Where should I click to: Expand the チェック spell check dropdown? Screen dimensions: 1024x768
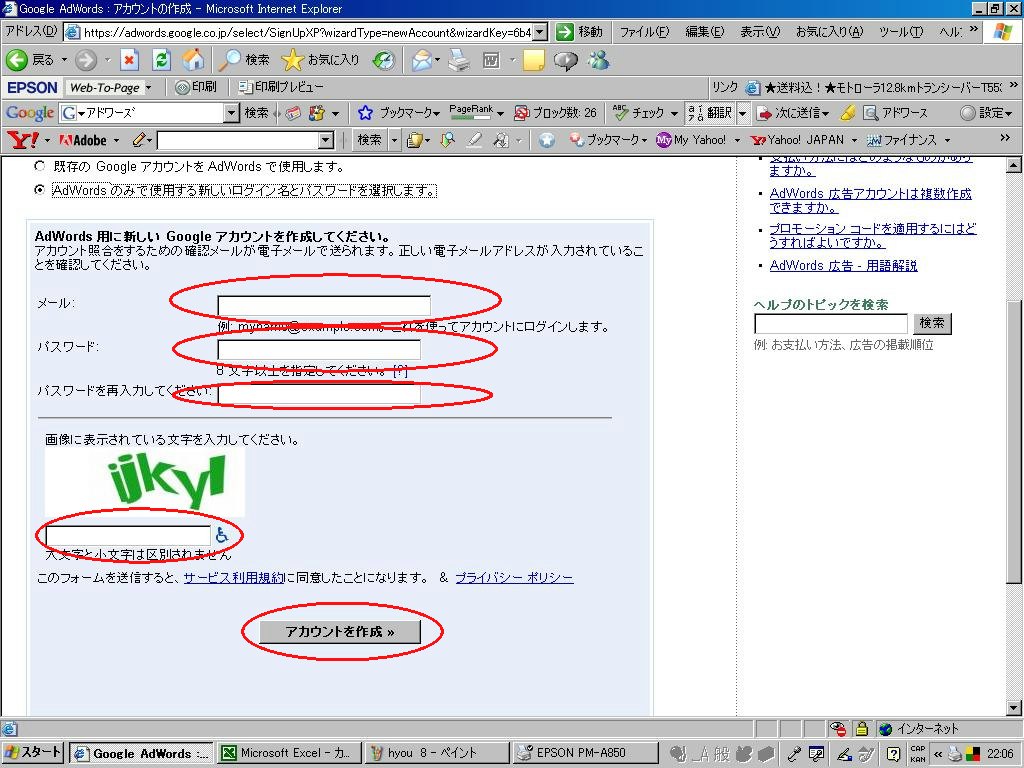click(675, 114)
